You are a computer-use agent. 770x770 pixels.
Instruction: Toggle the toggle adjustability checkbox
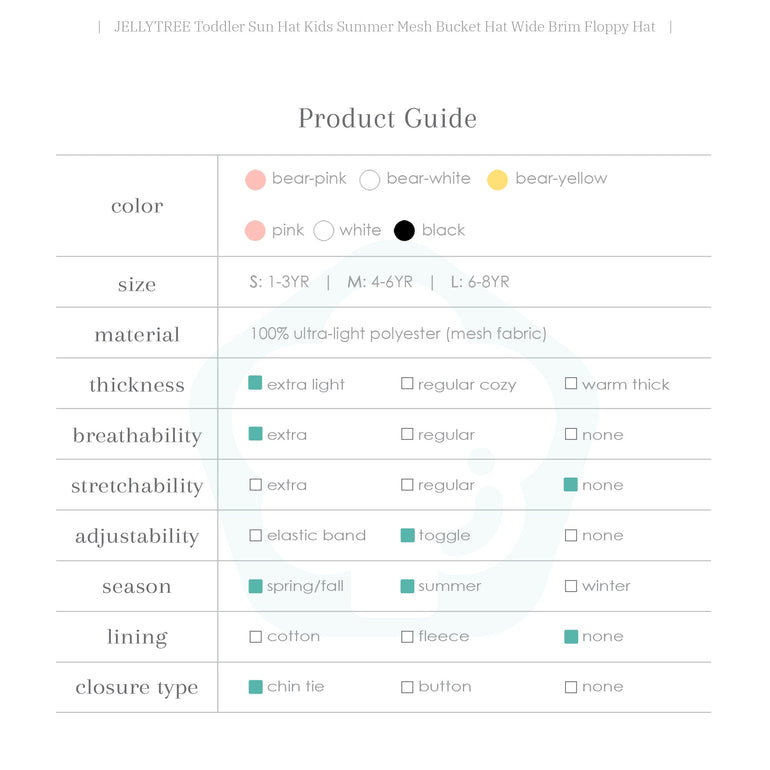point(407,536)
